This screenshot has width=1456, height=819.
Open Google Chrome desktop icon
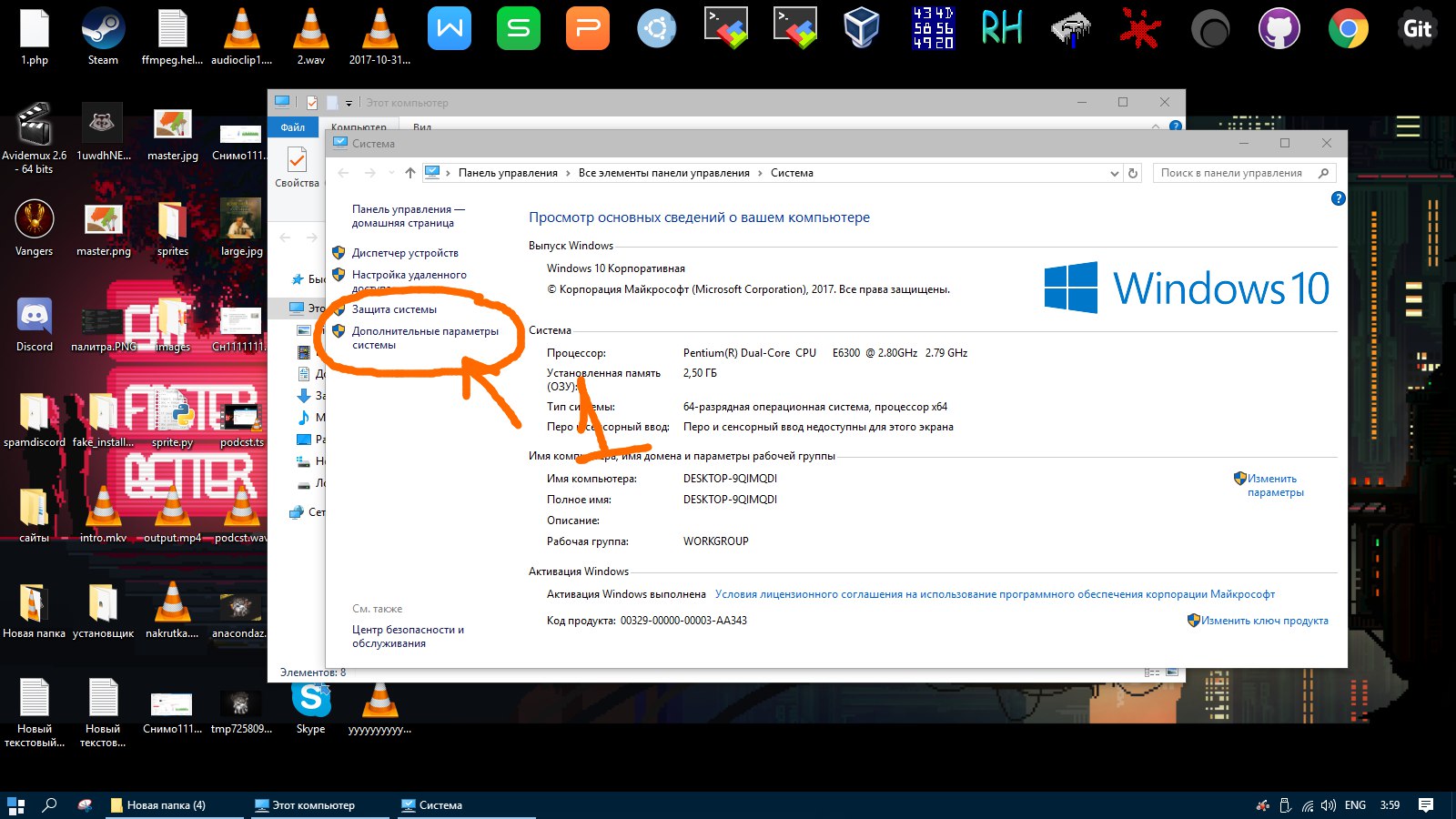click(1349, 29)
